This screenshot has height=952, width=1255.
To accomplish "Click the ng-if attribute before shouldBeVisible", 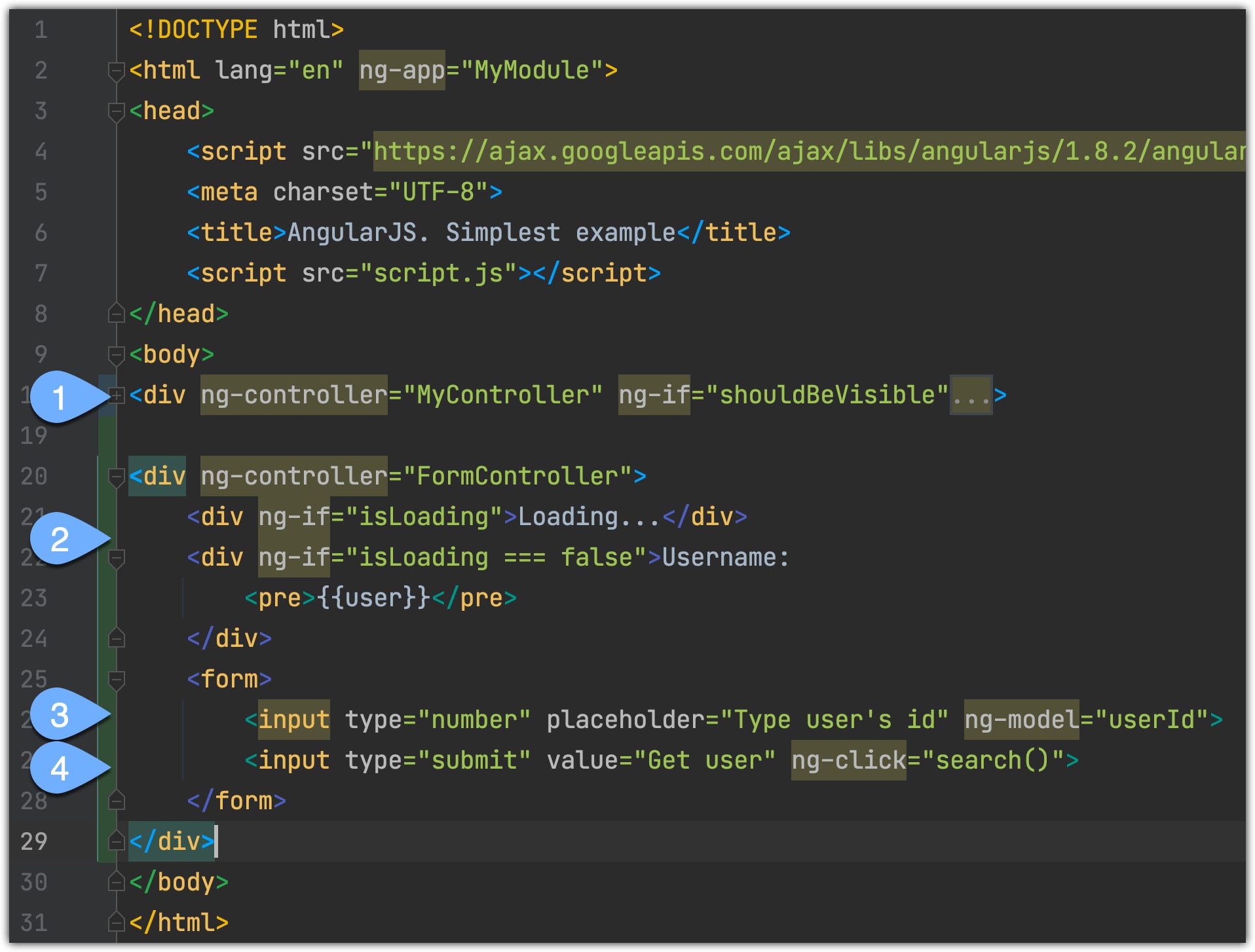I will [654, 395].
